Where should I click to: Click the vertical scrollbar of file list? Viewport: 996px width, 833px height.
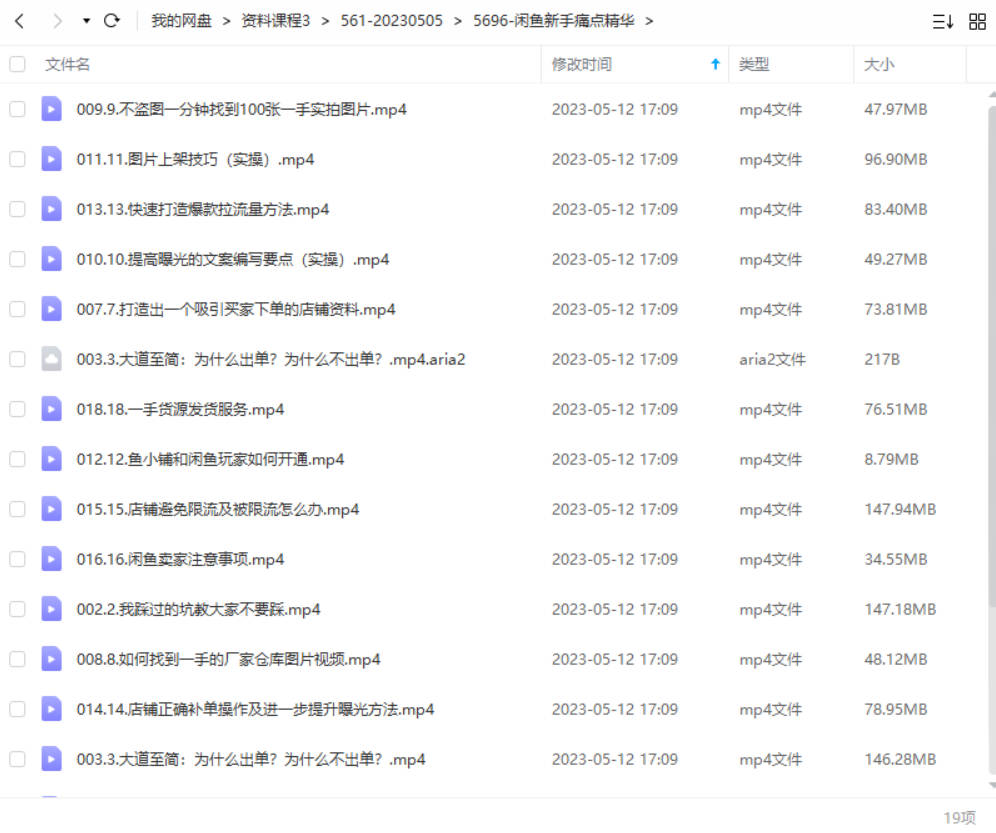pos(992,356)
